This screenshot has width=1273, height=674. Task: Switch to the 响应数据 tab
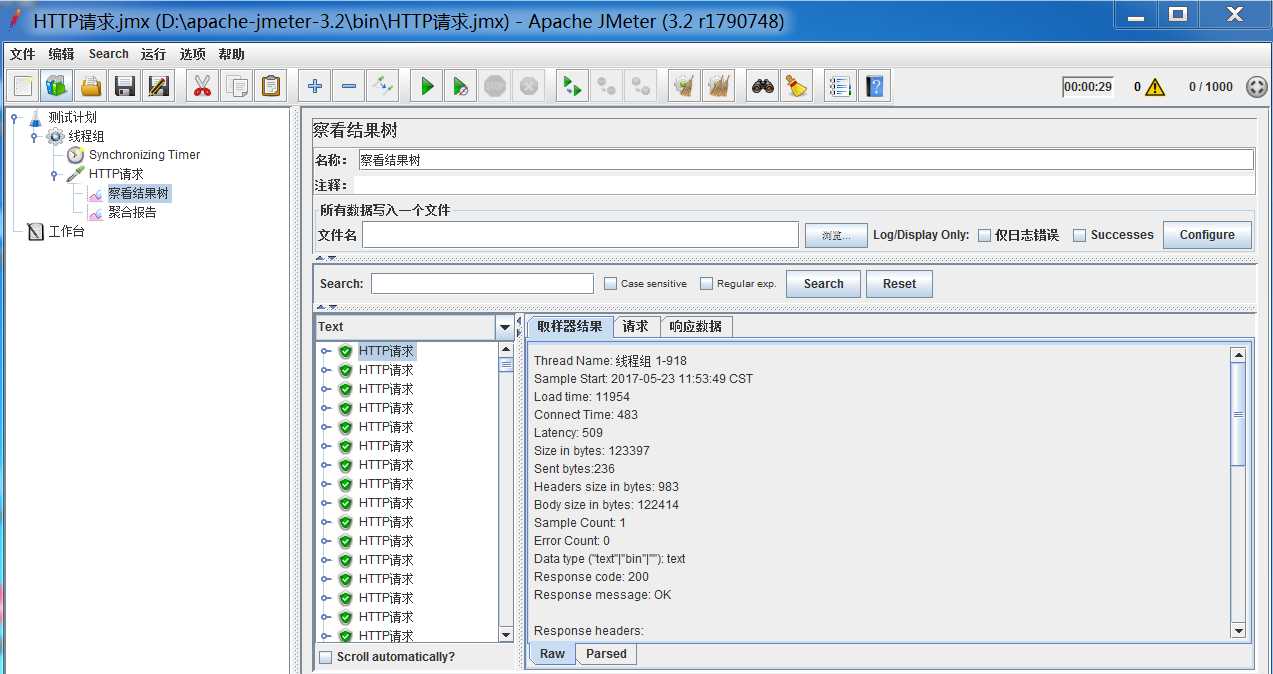pyautogui.click(x=696, y=326)
